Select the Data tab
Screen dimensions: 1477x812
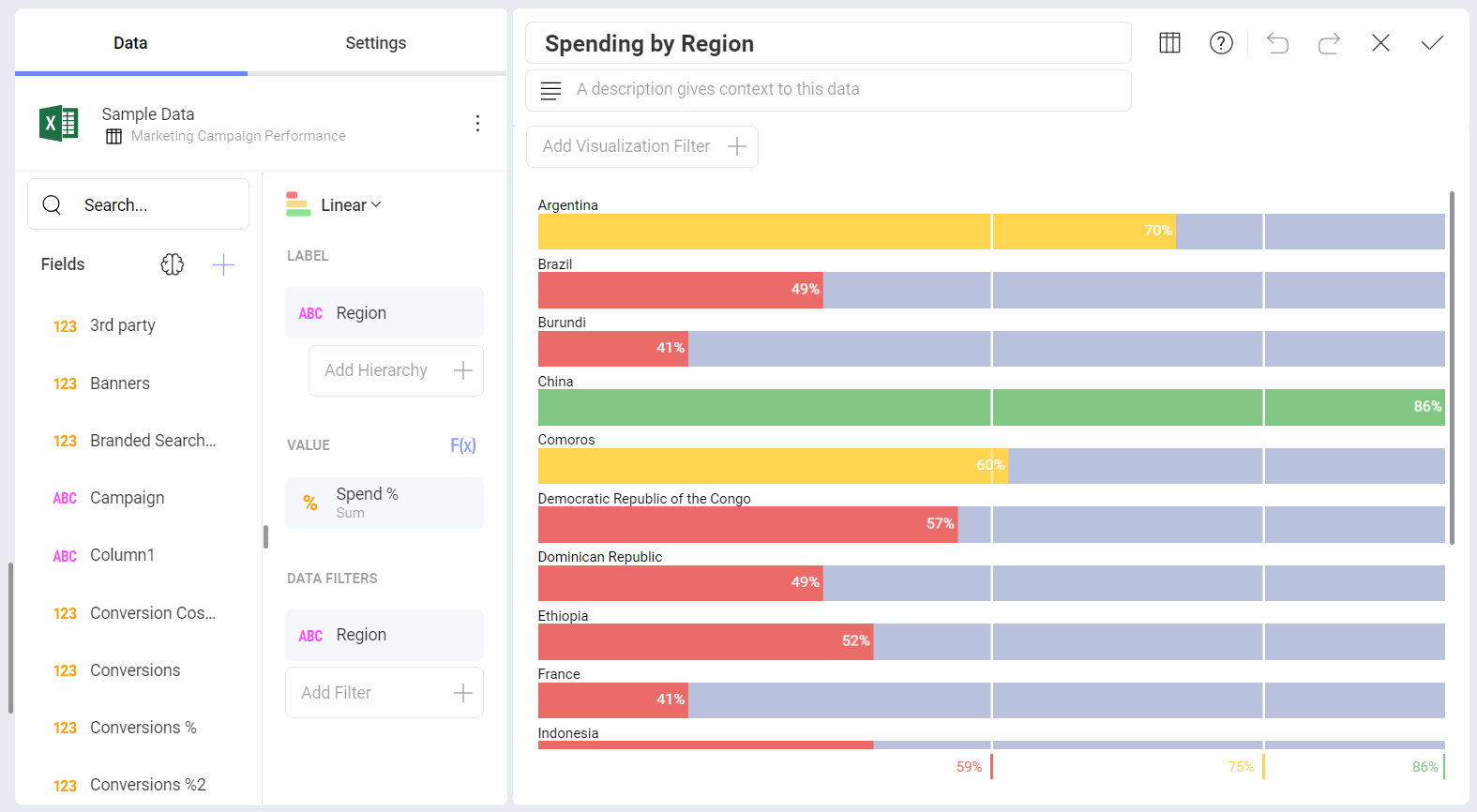point(130,42)
